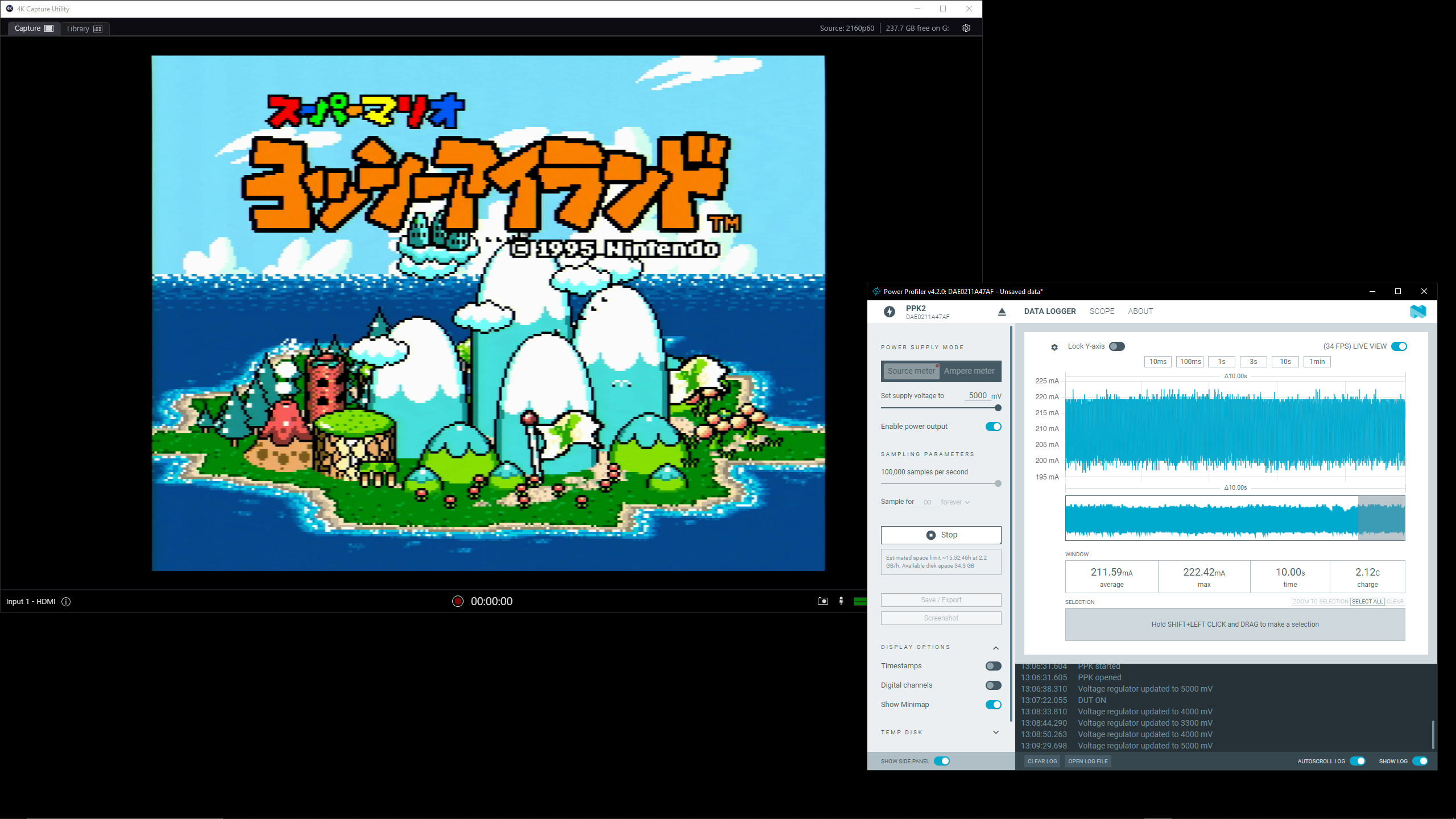
Task: Click SELECT ALL in selection controls
Action: 1367,602
